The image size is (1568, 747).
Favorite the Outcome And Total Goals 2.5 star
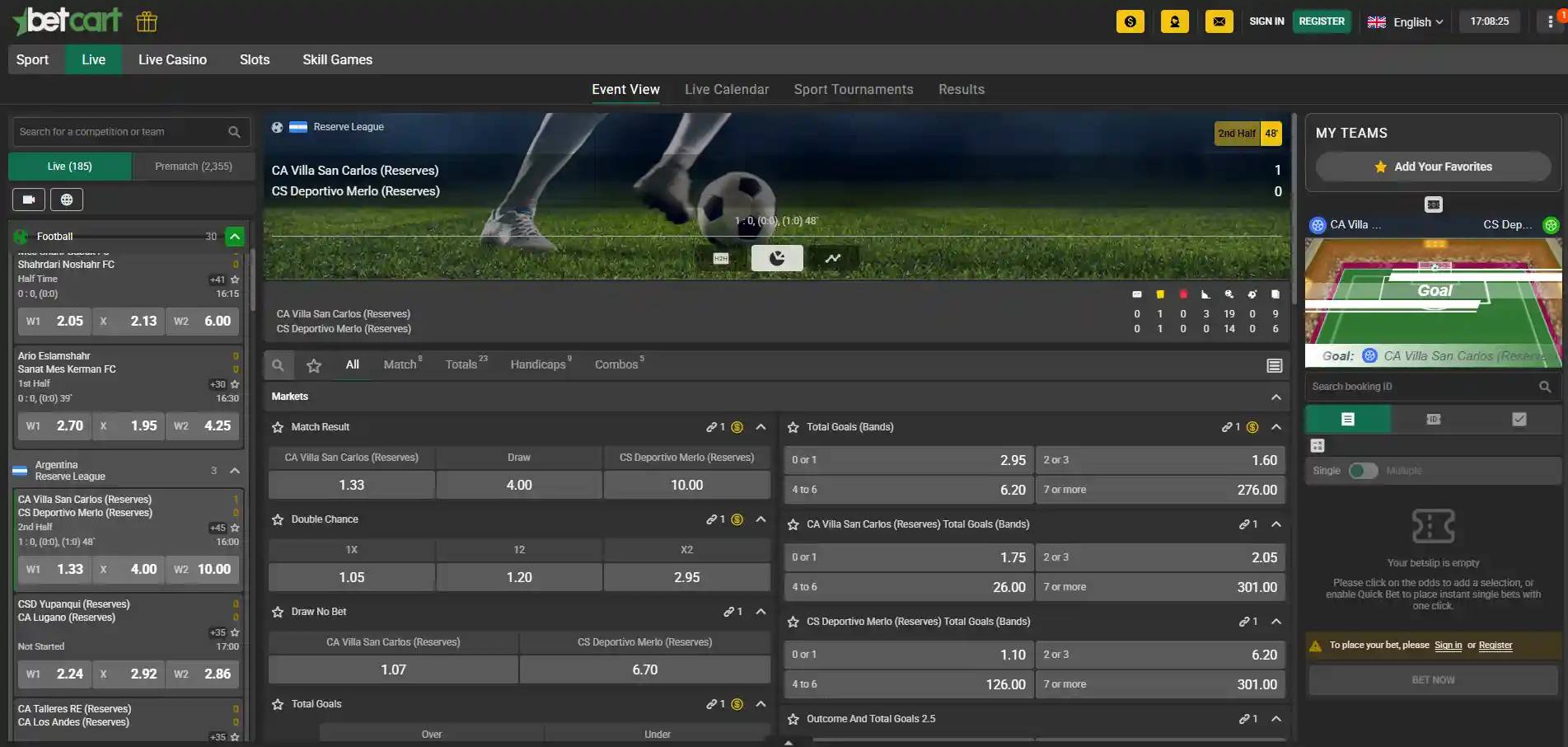point(793,719)
